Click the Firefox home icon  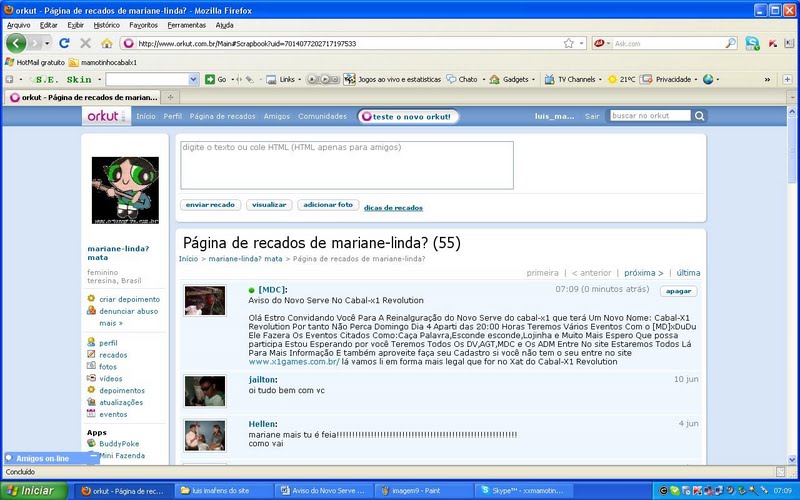106,43
